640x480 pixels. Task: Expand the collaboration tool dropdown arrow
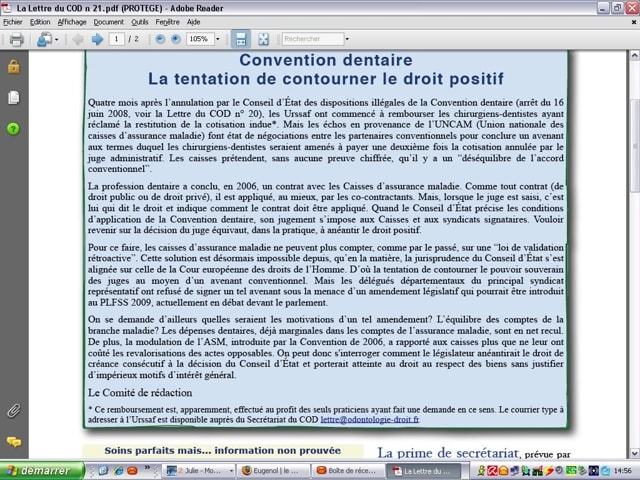pos(54,39)
